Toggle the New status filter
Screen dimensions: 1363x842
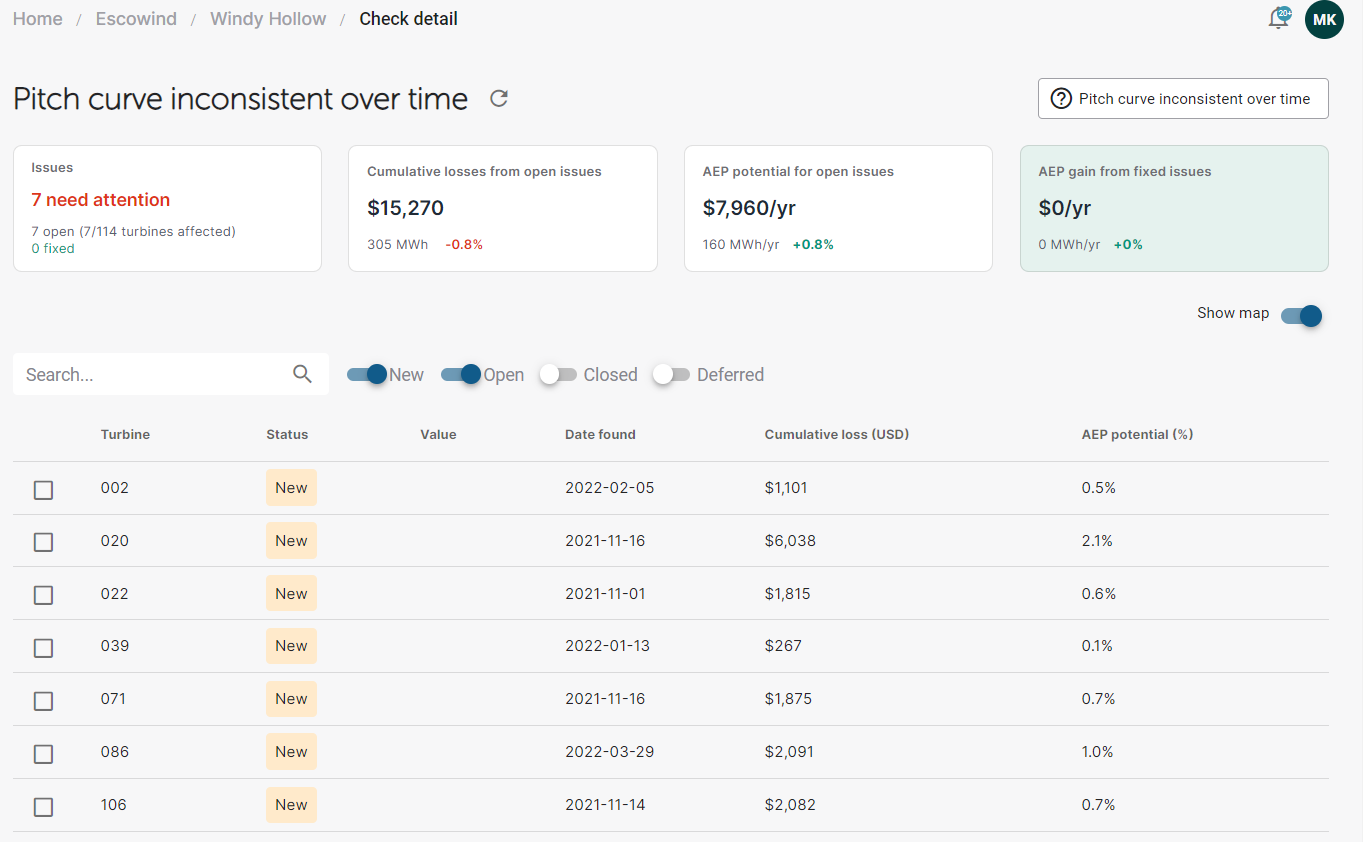pos(366,374)
